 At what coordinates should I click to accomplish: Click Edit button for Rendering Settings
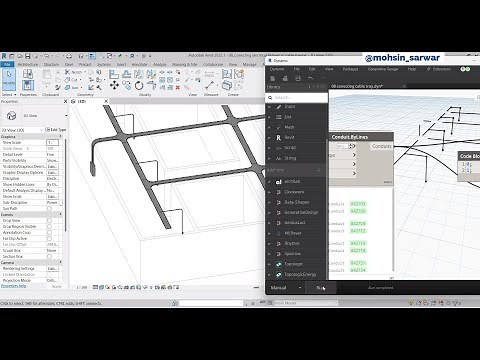click(x=52, y=269)
